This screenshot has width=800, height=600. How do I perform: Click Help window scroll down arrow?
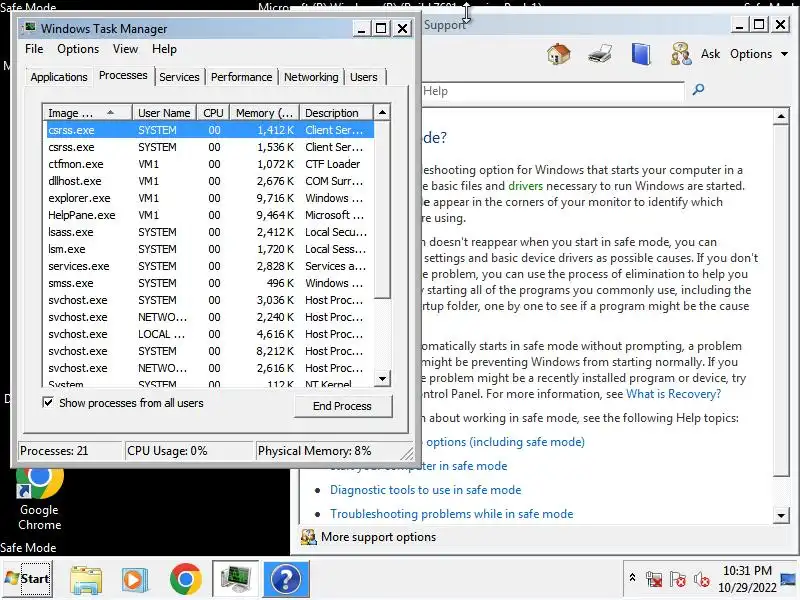click(x=781, y=515)
